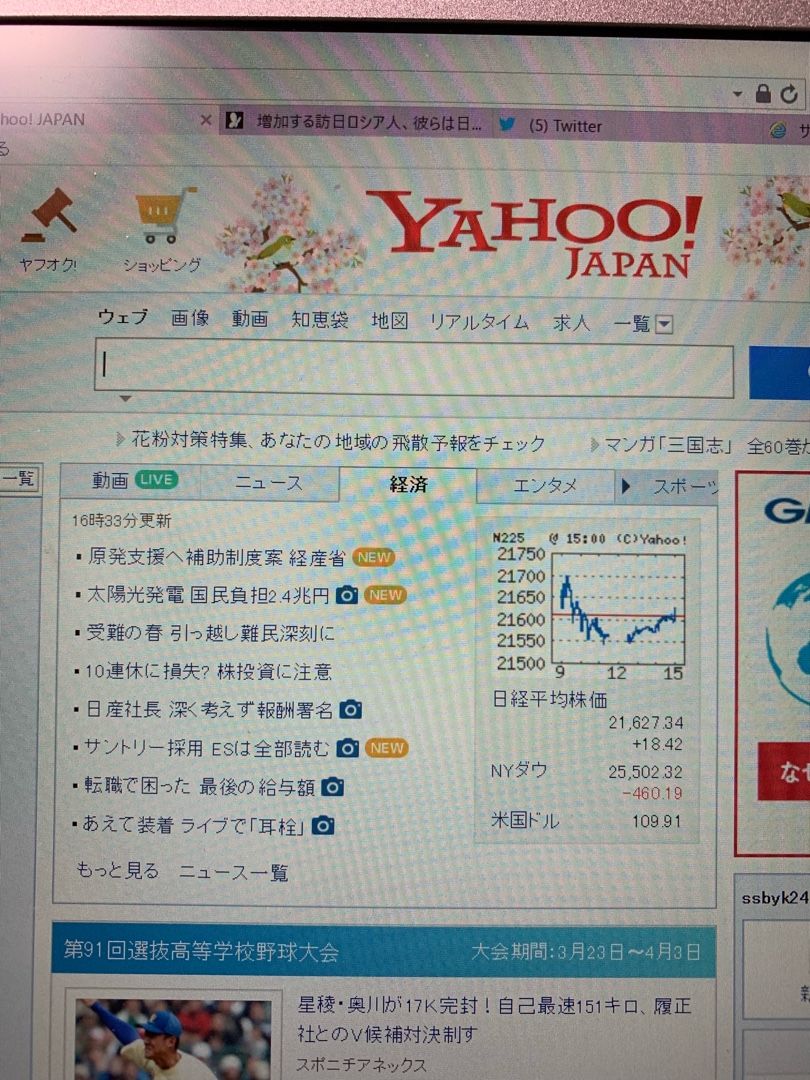Open headline 10連休に損失? 株投資に注意

click(208, 672)
